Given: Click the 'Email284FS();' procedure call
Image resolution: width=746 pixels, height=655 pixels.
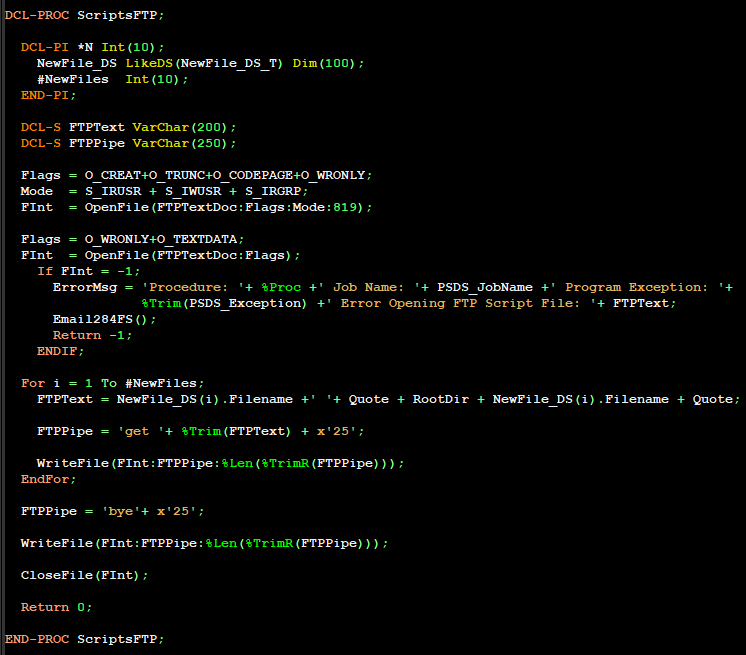Looking at the screenshot, I should [x=104, y=319].
